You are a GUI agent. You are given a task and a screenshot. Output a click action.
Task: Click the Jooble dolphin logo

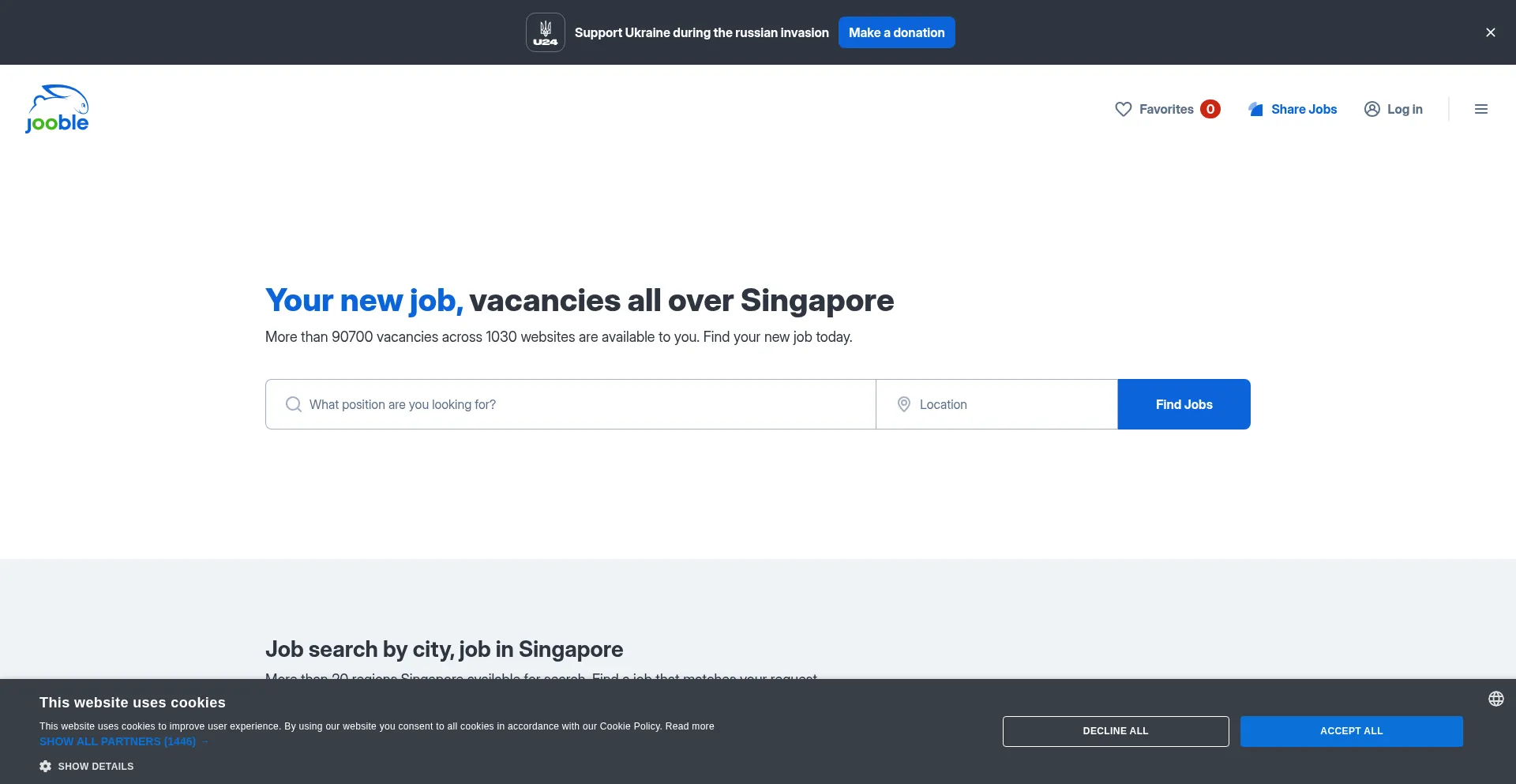pyautogui.click(x=57, y=109)
